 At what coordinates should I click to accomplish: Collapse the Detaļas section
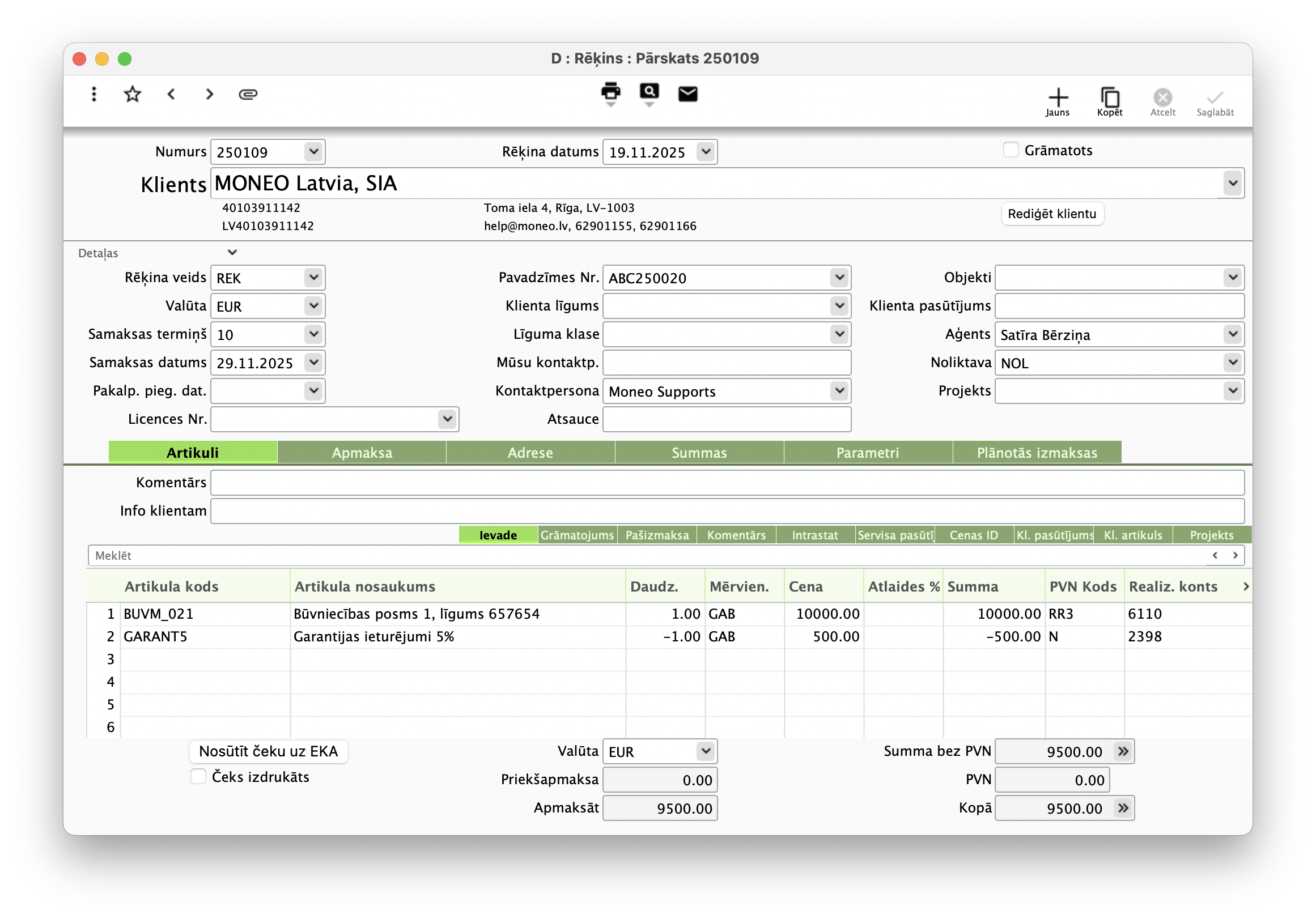232,252
